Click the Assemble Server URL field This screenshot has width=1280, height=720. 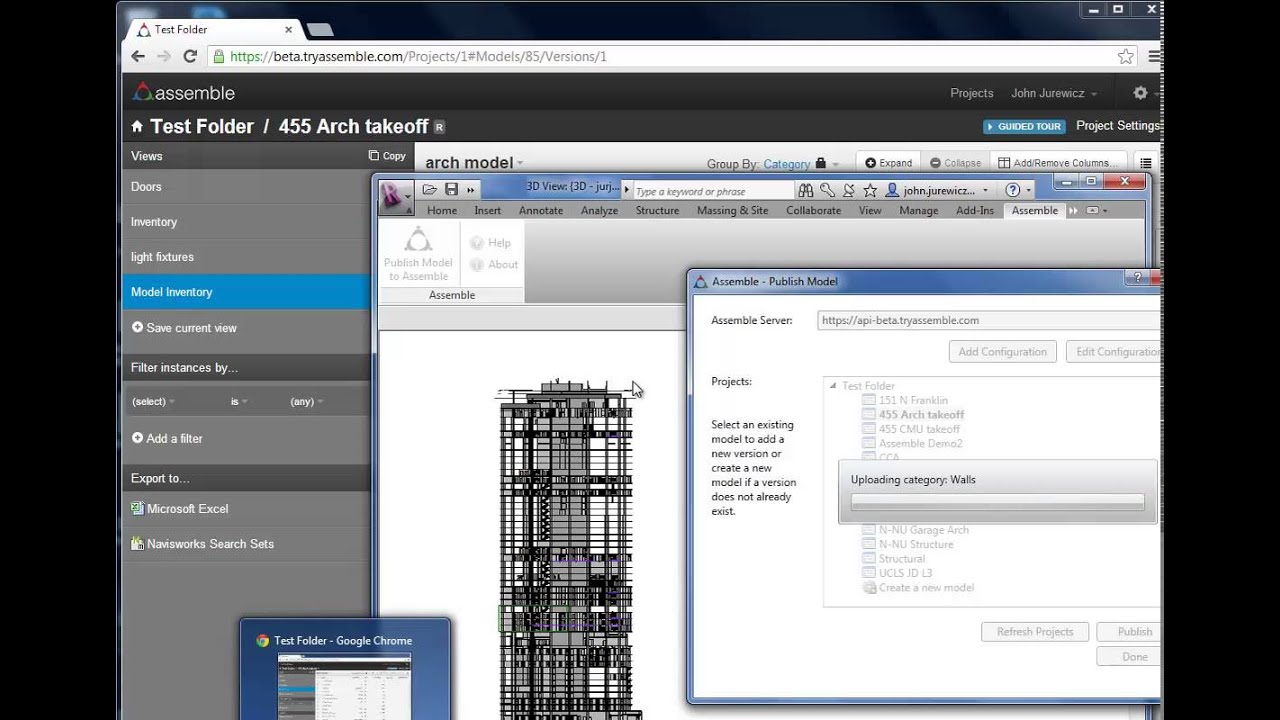click(989, 321)
